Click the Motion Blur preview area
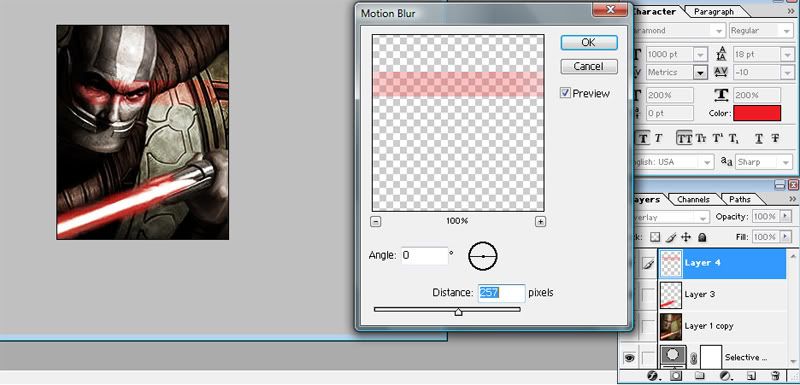The width and height of the screenshot is (800, 385). click(x=458, y=123)
